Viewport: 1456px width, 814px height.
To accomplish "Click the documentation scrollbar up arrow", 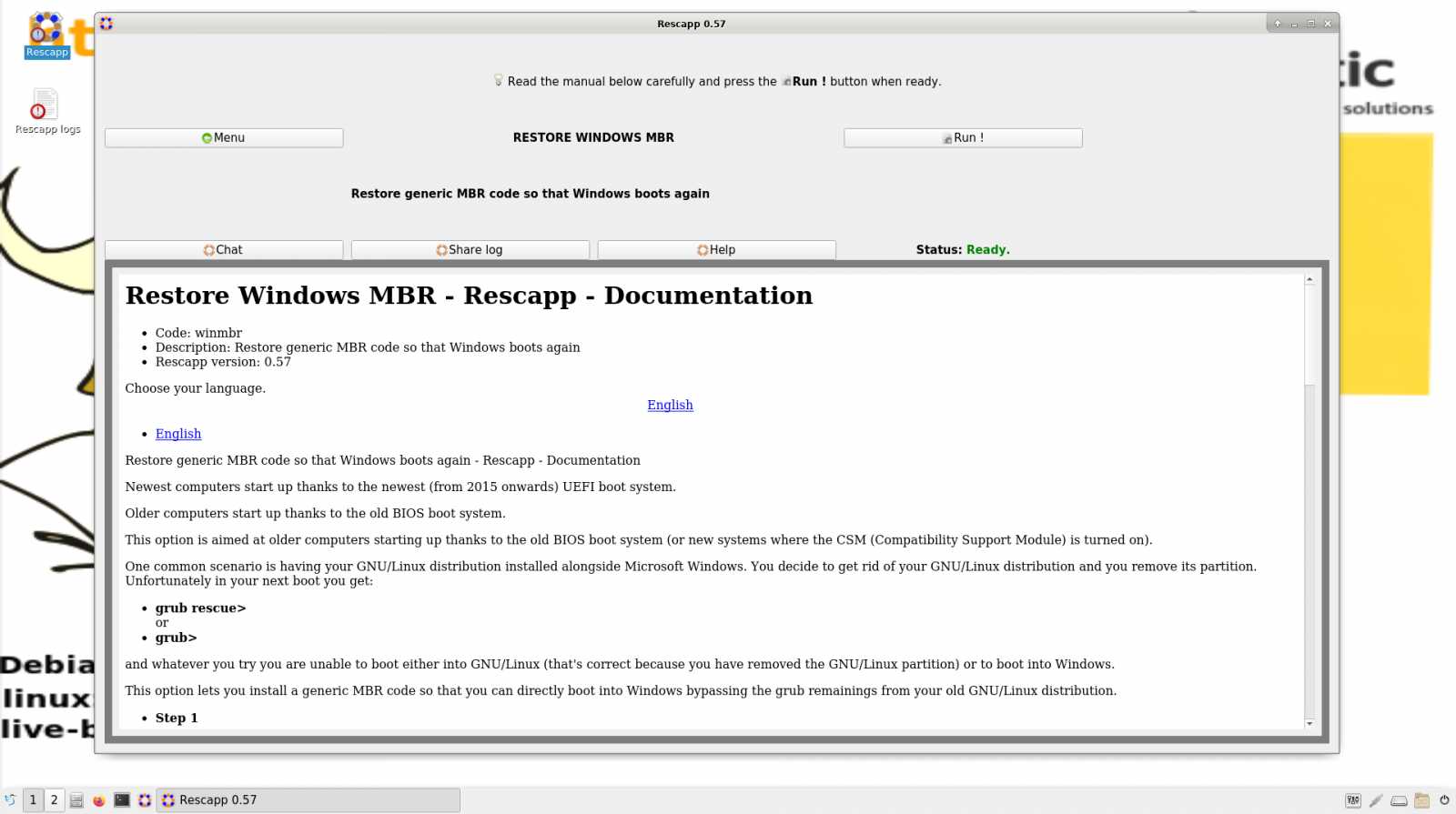I will [x=1309, y=279].
